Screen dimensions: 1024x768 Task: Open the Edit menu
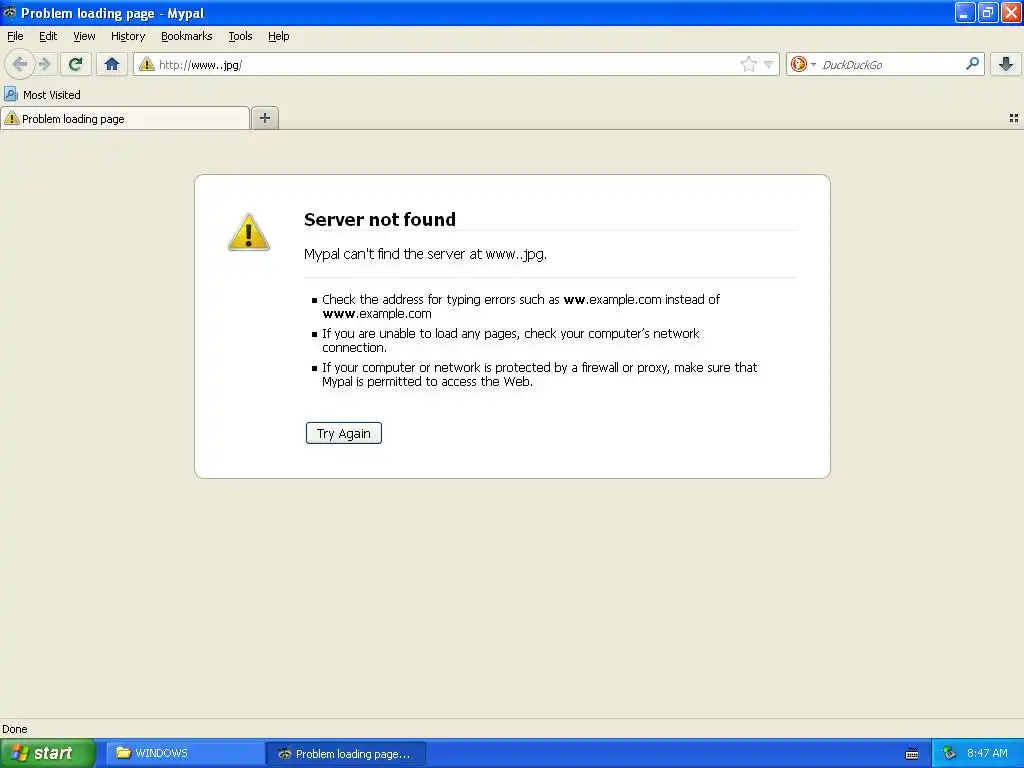pos(48,36)
